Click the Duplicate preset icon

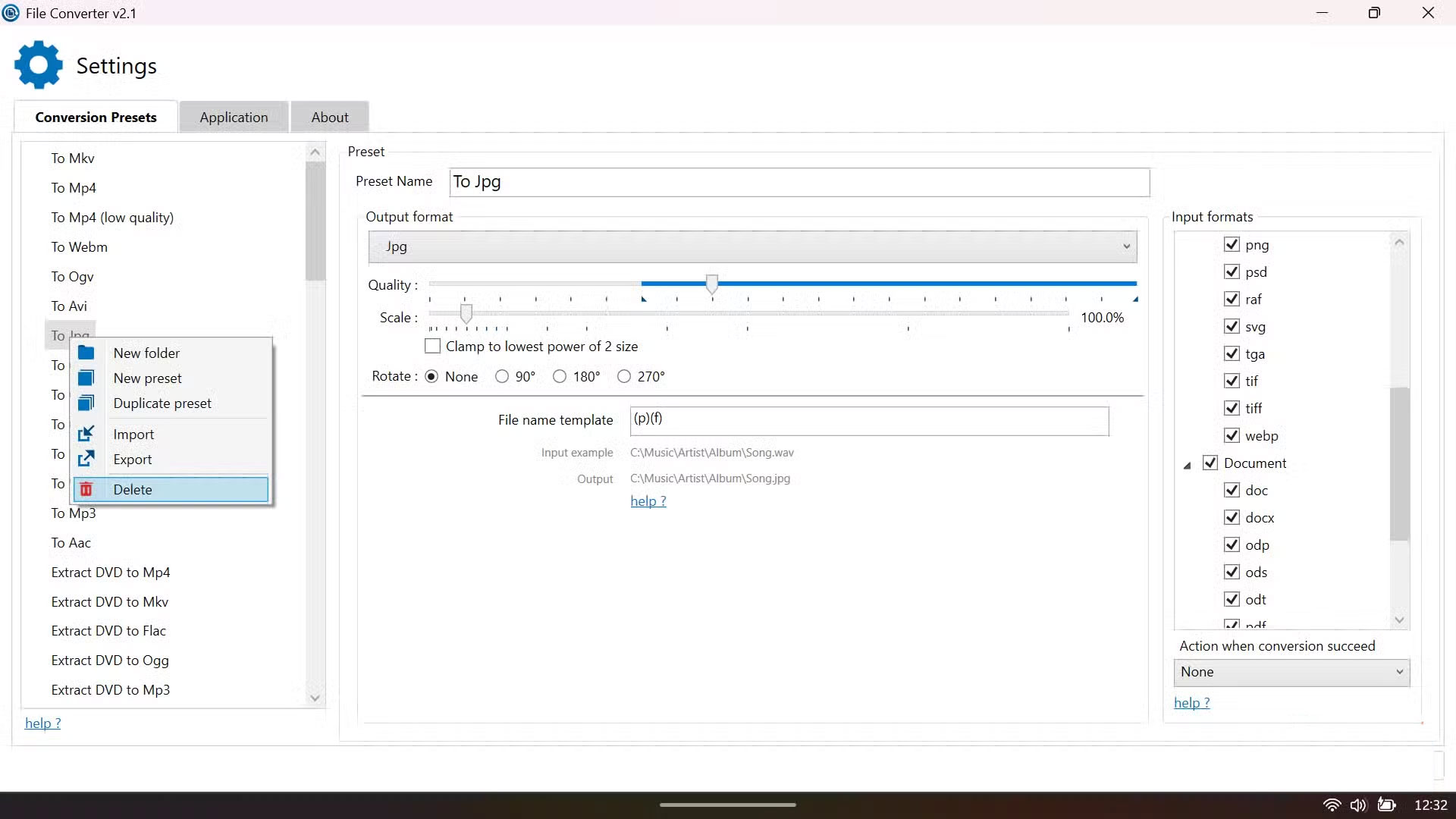click(x=86, y=403)
